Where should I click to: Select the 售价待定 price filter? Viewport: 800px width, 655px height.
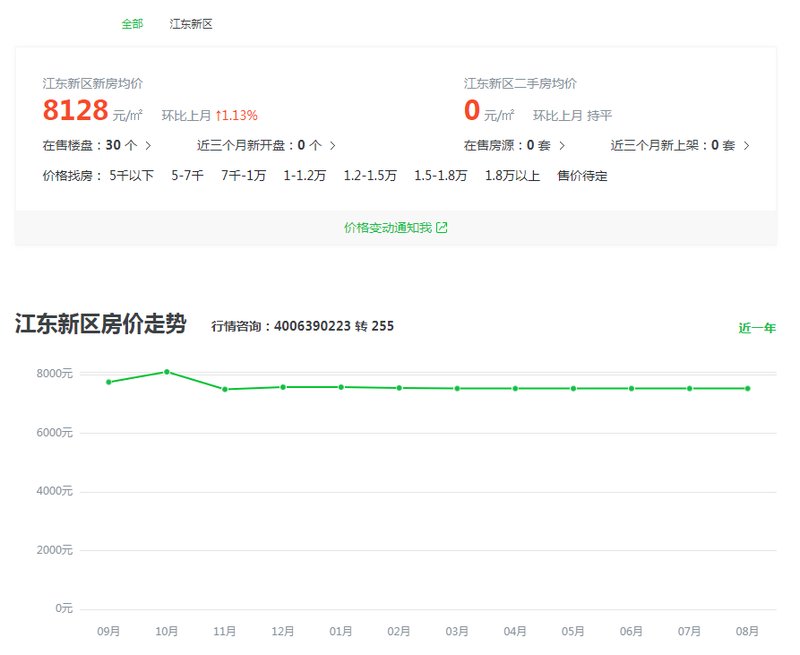(x=582, y=175)
